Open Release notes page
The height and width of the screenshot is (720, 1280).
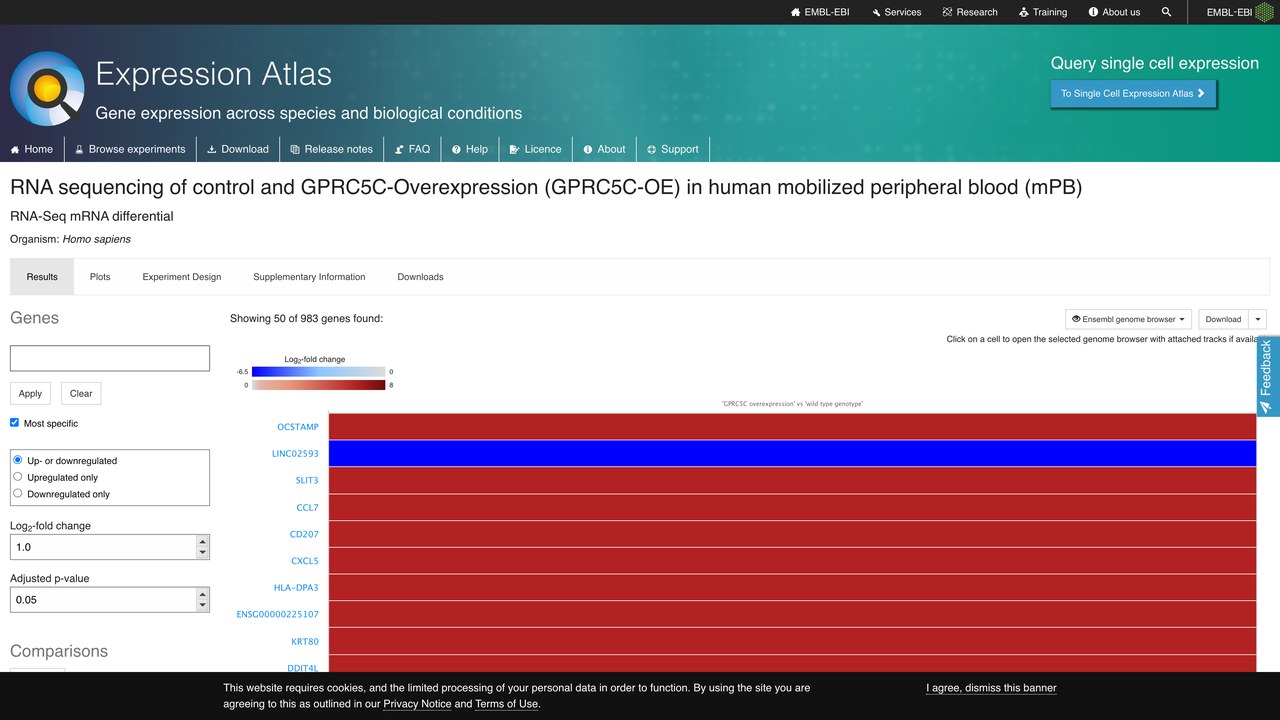[x=331, y=149]
